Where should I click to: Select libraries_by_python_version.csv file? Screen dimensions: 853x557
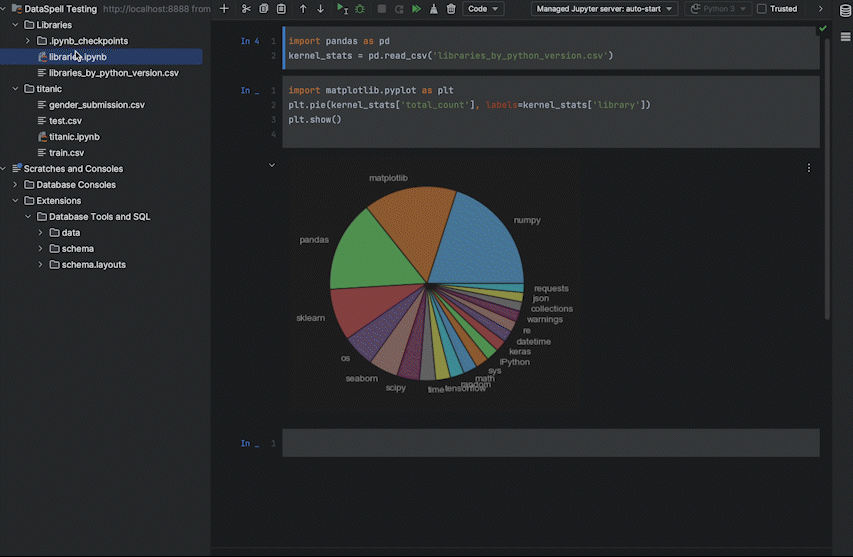click(114, 73)
